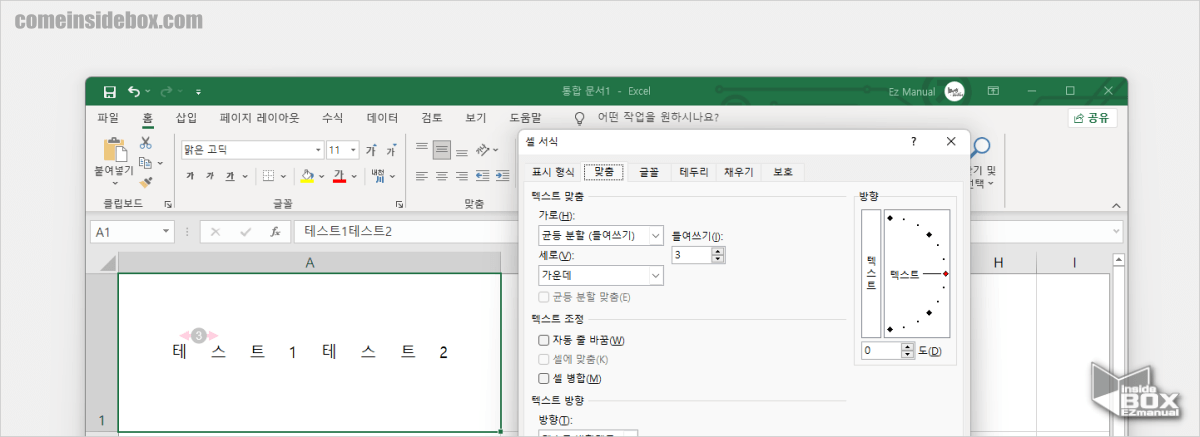1200x437 pixels.
Task: Increase indent in ribbon
Action: tap(503, 176)
